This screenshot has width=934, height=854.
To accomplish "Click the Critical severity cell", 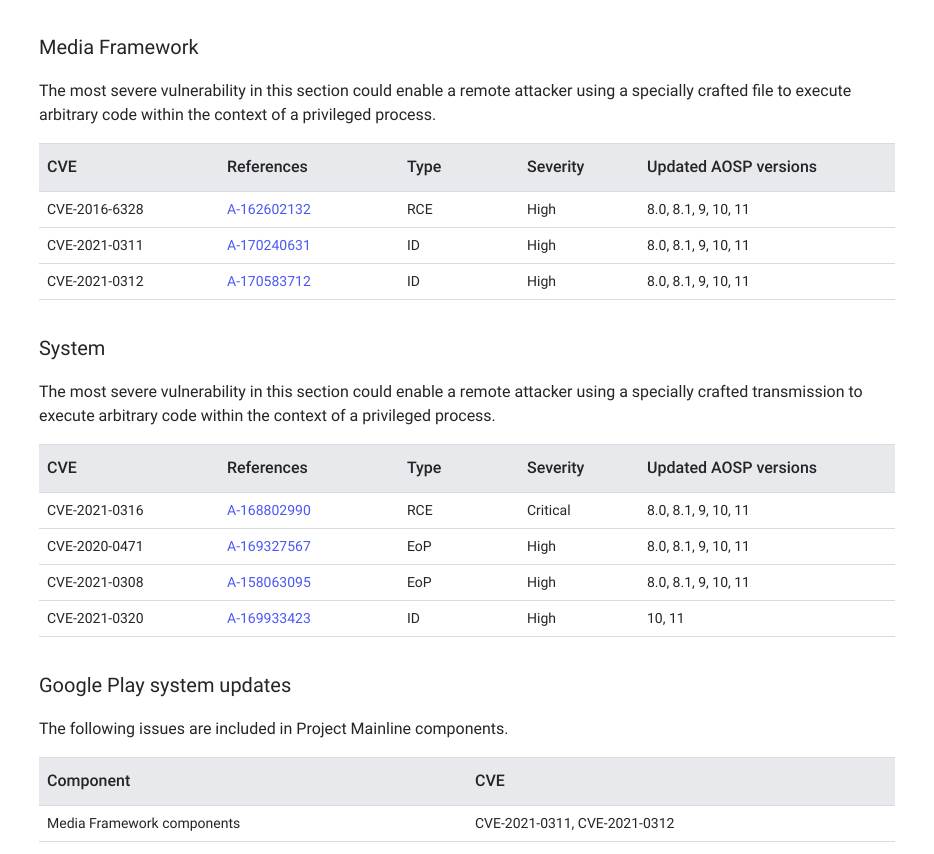I will (548, 511).
